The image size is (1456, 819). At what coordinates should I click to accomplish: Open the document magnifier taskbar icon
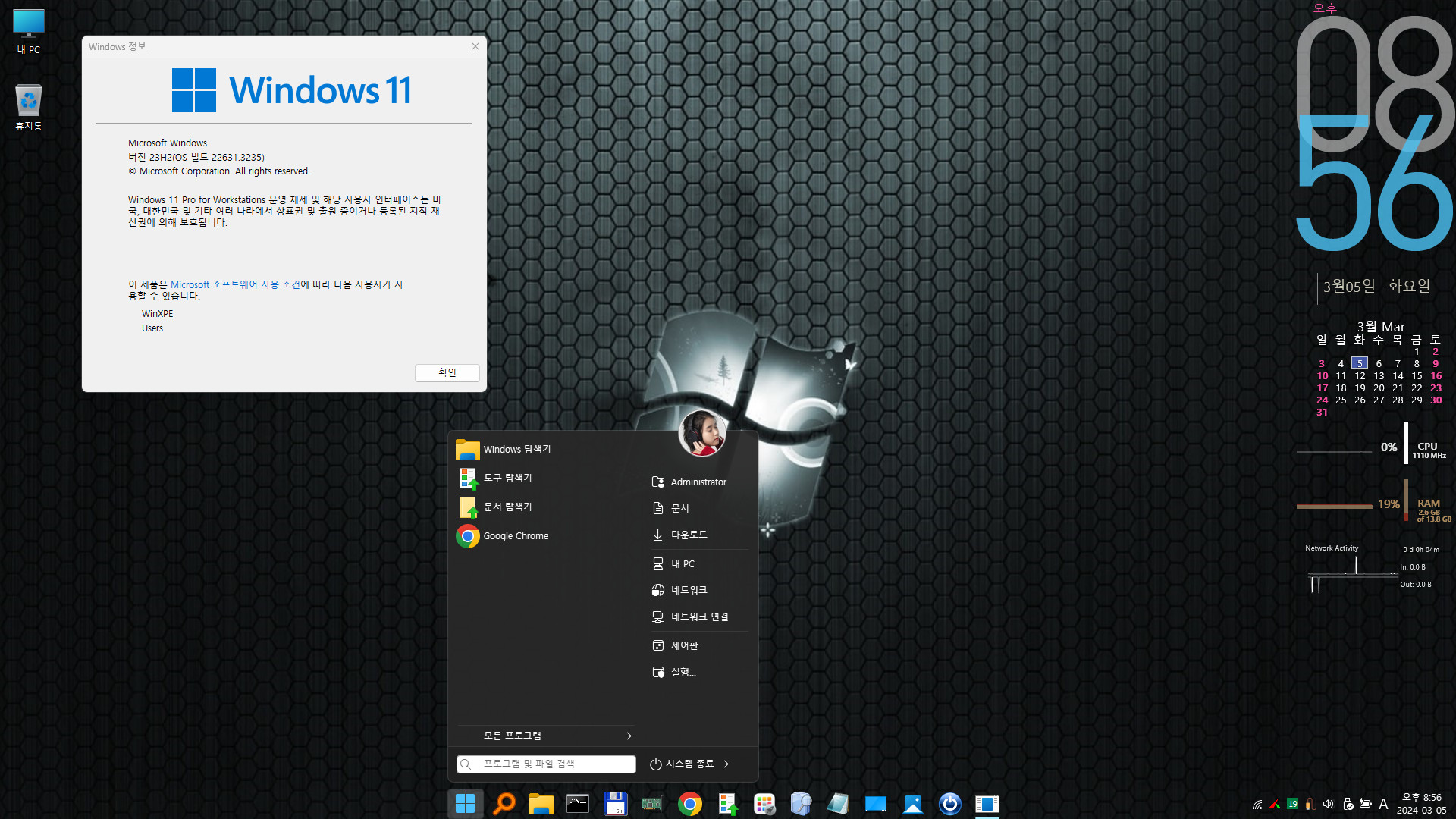801,803
